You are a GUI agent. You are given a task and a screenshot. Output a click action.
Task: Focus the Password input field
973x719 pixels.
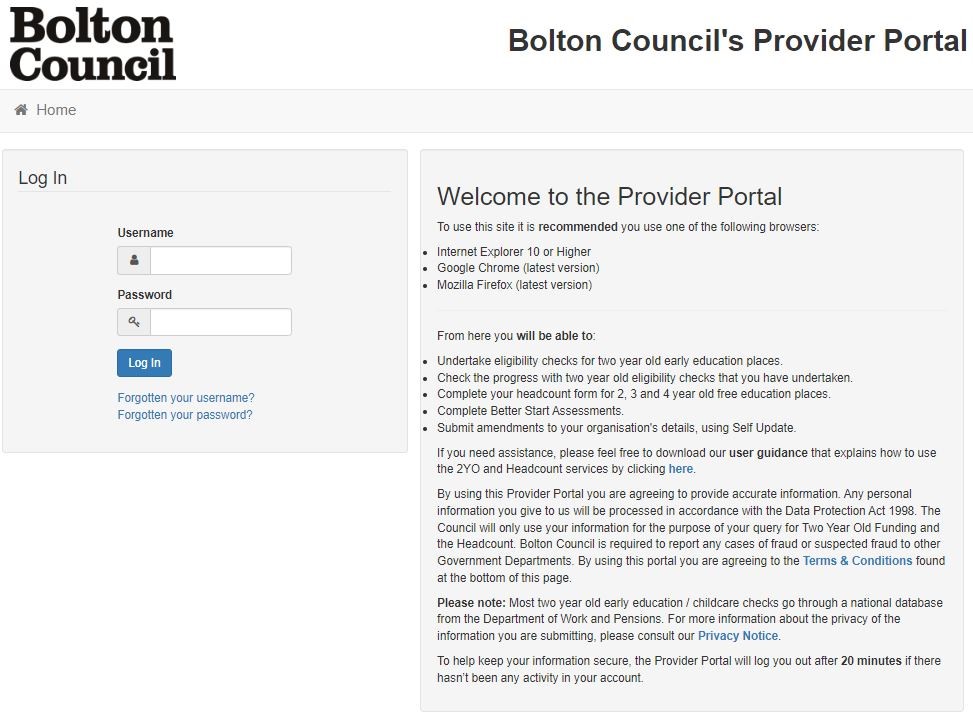tap(221, 322)
